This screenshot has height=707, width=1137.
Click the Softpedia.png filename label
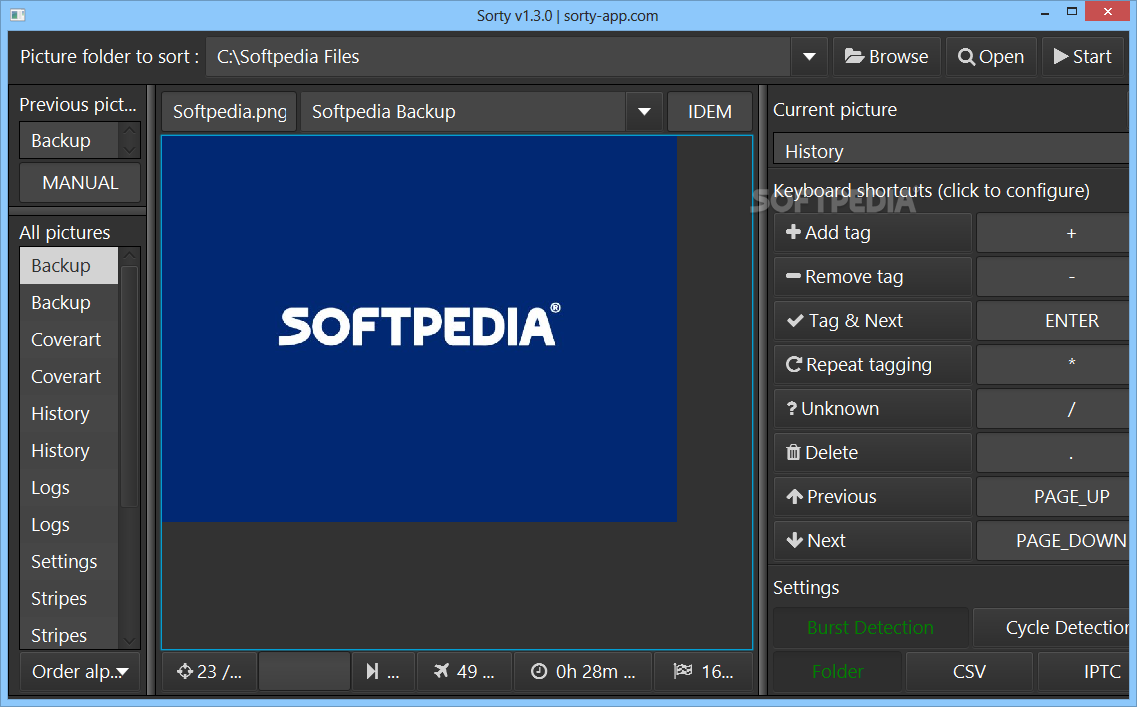coord(229,112)
